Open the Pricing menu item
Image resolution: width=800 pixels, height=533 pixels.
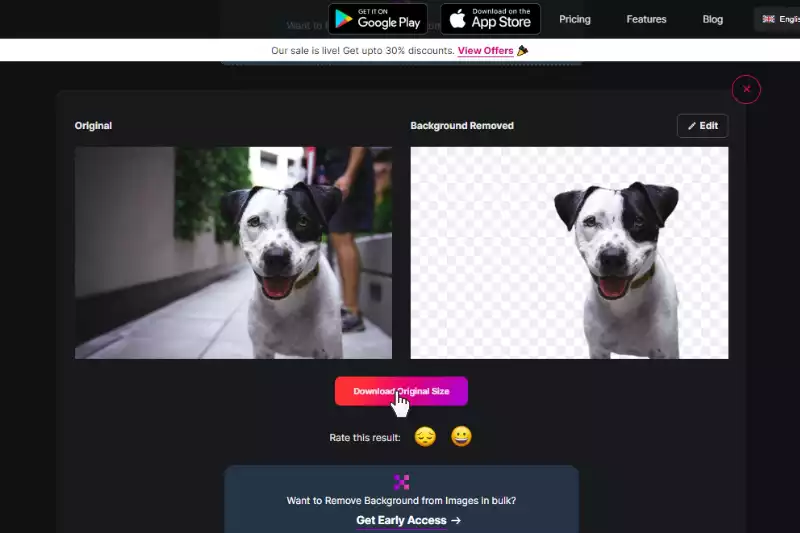574,19
